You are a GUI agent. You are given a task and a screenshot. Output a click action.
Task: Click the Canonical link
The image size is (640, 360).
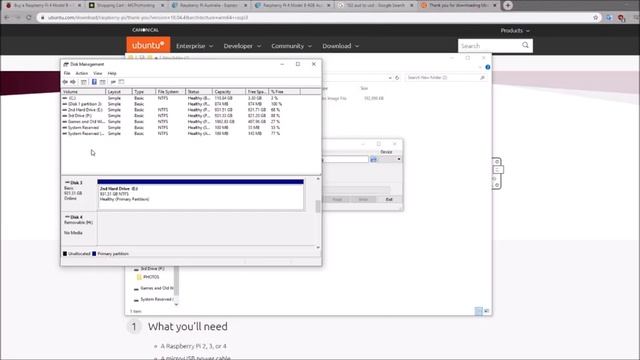coord(145,30)
